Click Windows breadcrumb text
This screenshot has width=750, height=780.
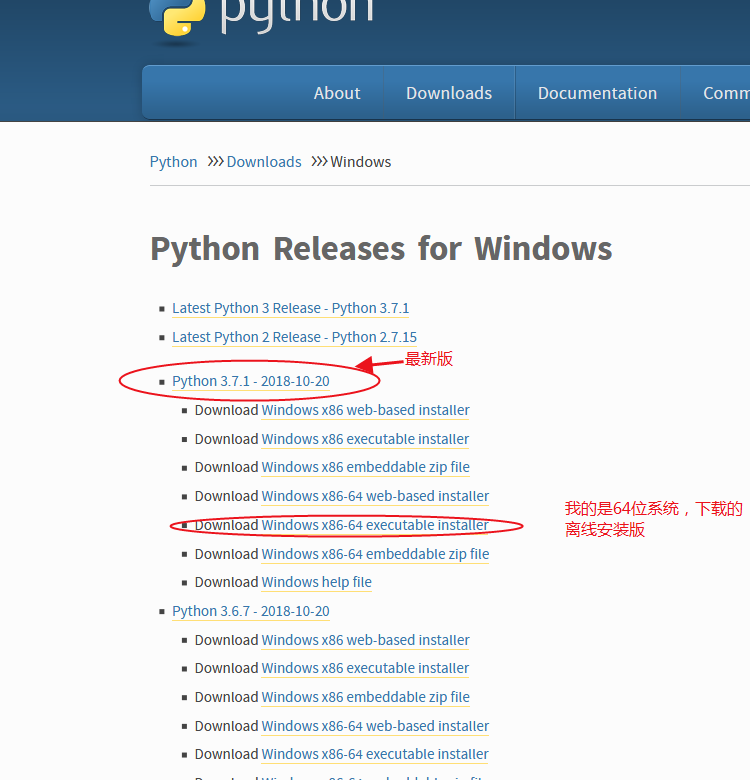[x=361, y=162]
